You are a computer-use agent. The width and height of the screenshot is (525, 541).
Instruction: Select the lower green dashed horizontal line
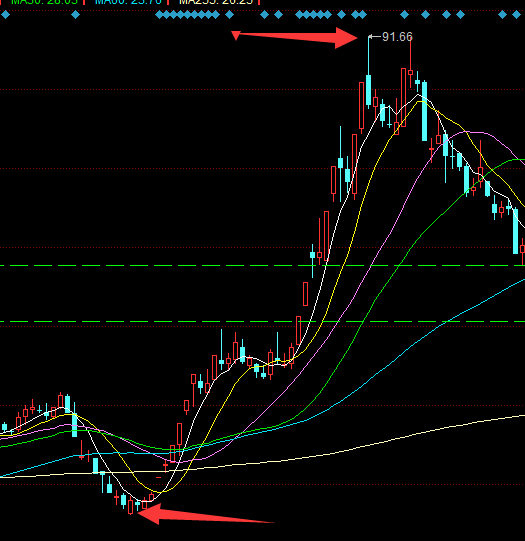click(262, 322)
